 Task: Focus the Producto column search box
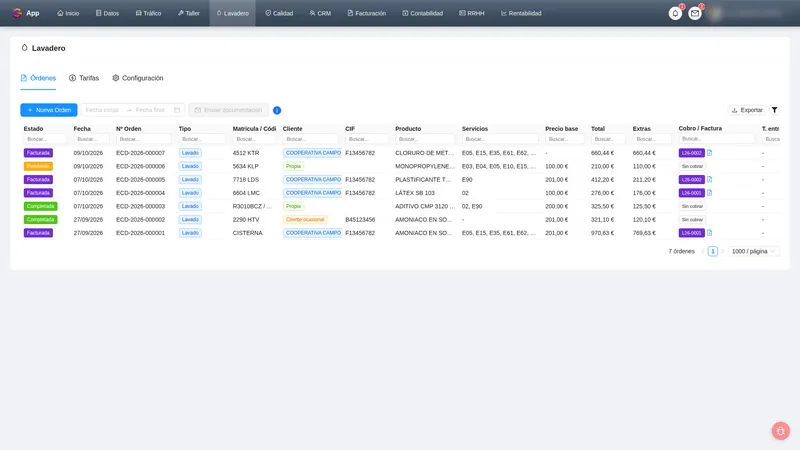pyautogui.click(x=425, y=139)
